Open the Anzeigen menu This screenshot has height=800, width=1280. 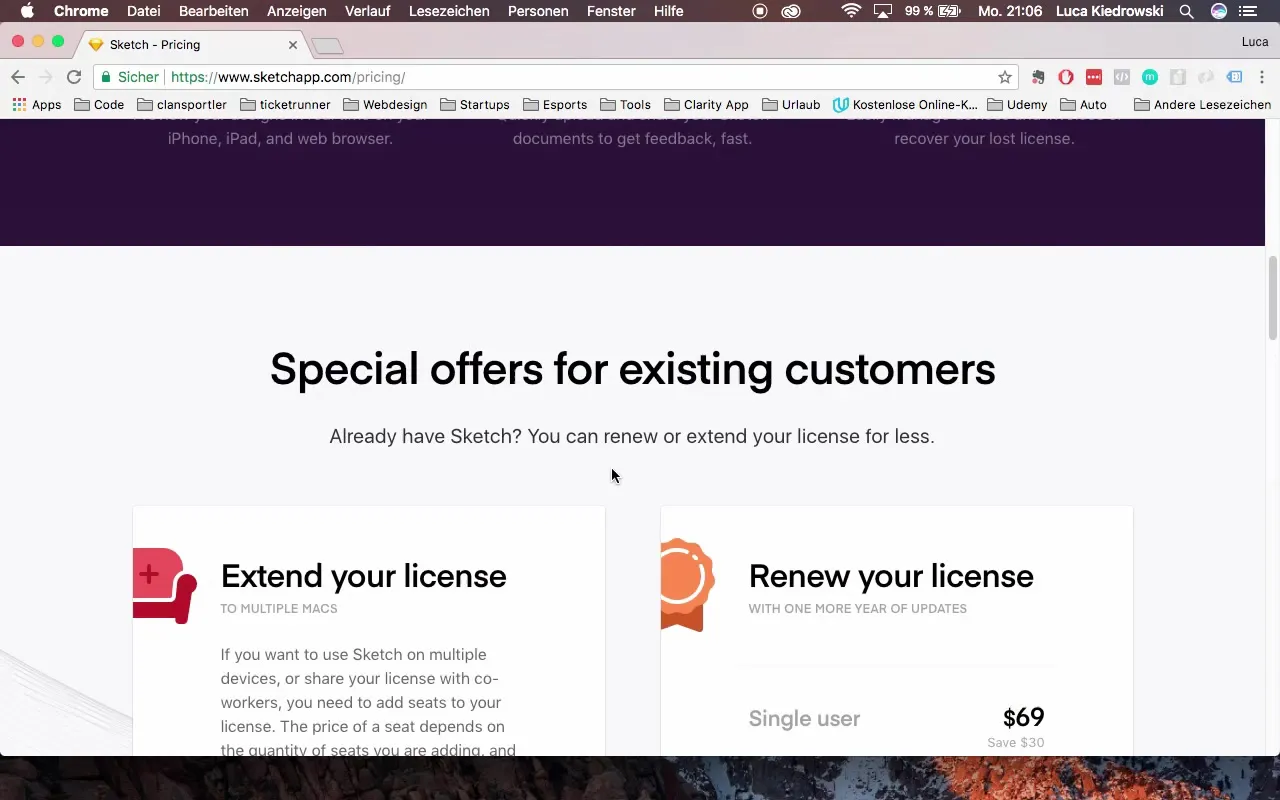(x=297, y=11)
